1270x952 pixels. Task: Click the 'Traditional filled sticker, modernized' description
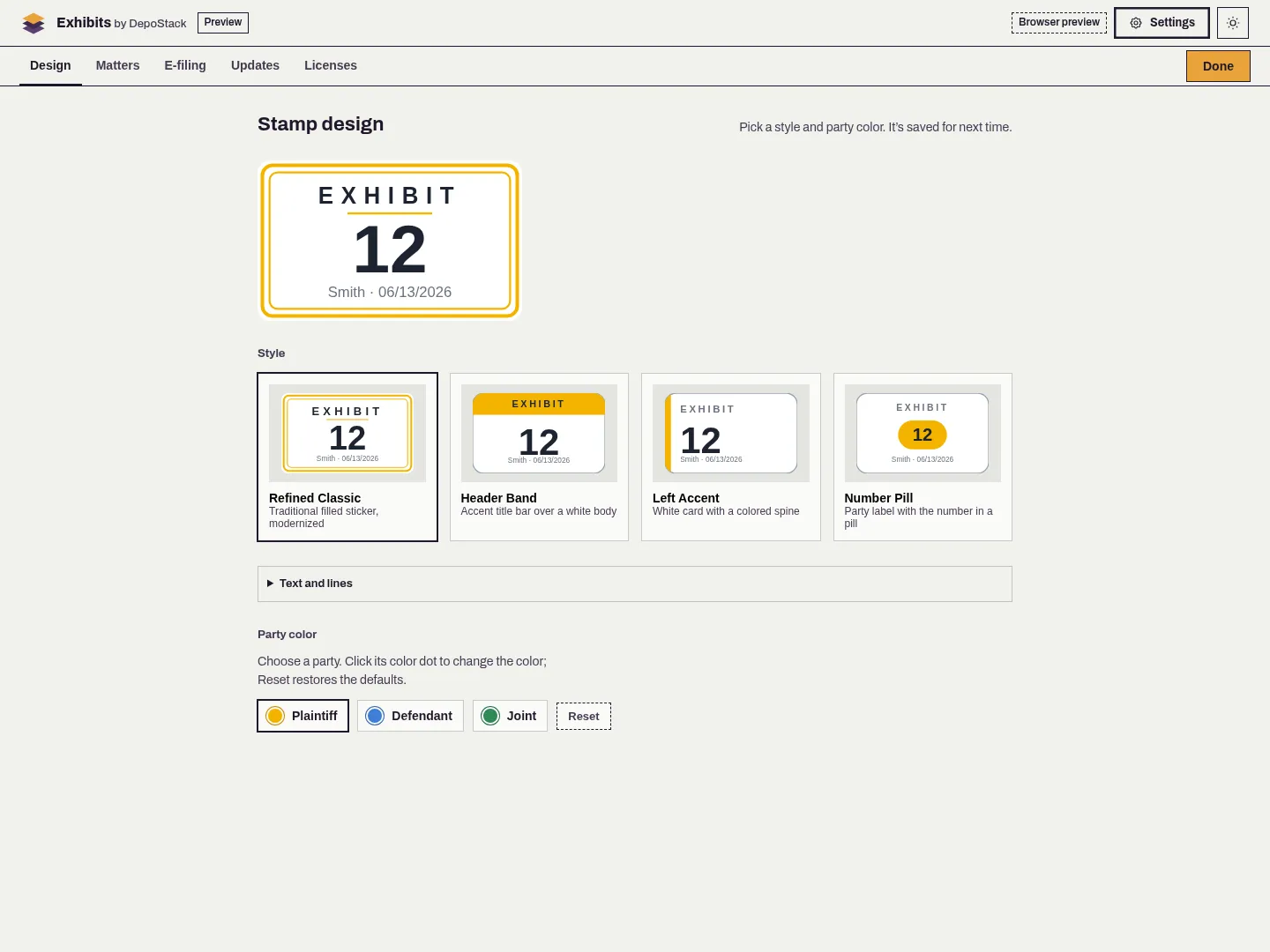click(x=324, y=517)
